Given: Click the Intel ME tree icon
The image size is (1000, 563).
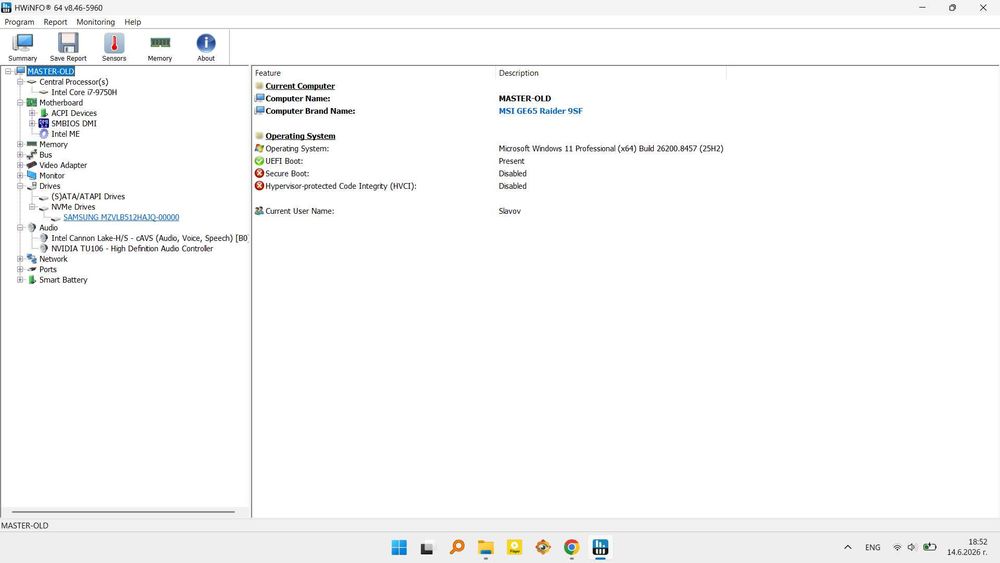Looking at the screenshot, I should point(43,134).
